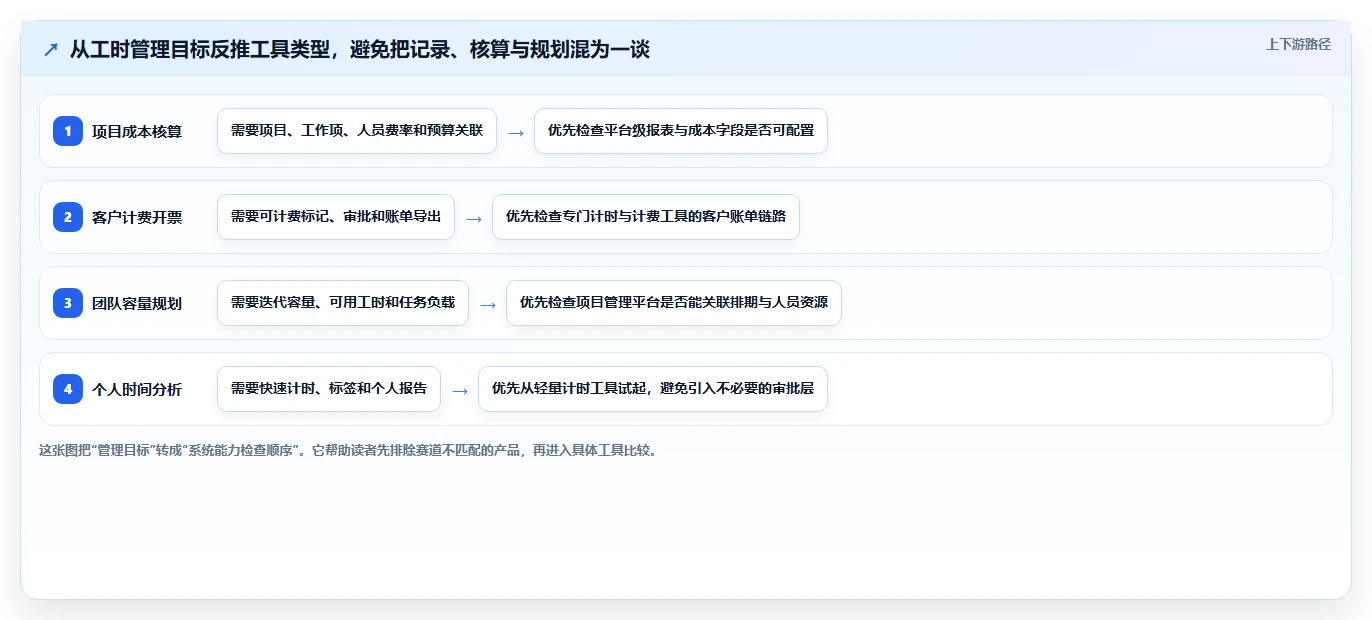The image size is (1372, 620).
Task: Click the footnote starting 这张图把“管理目标”
Action: coord(348,451)
